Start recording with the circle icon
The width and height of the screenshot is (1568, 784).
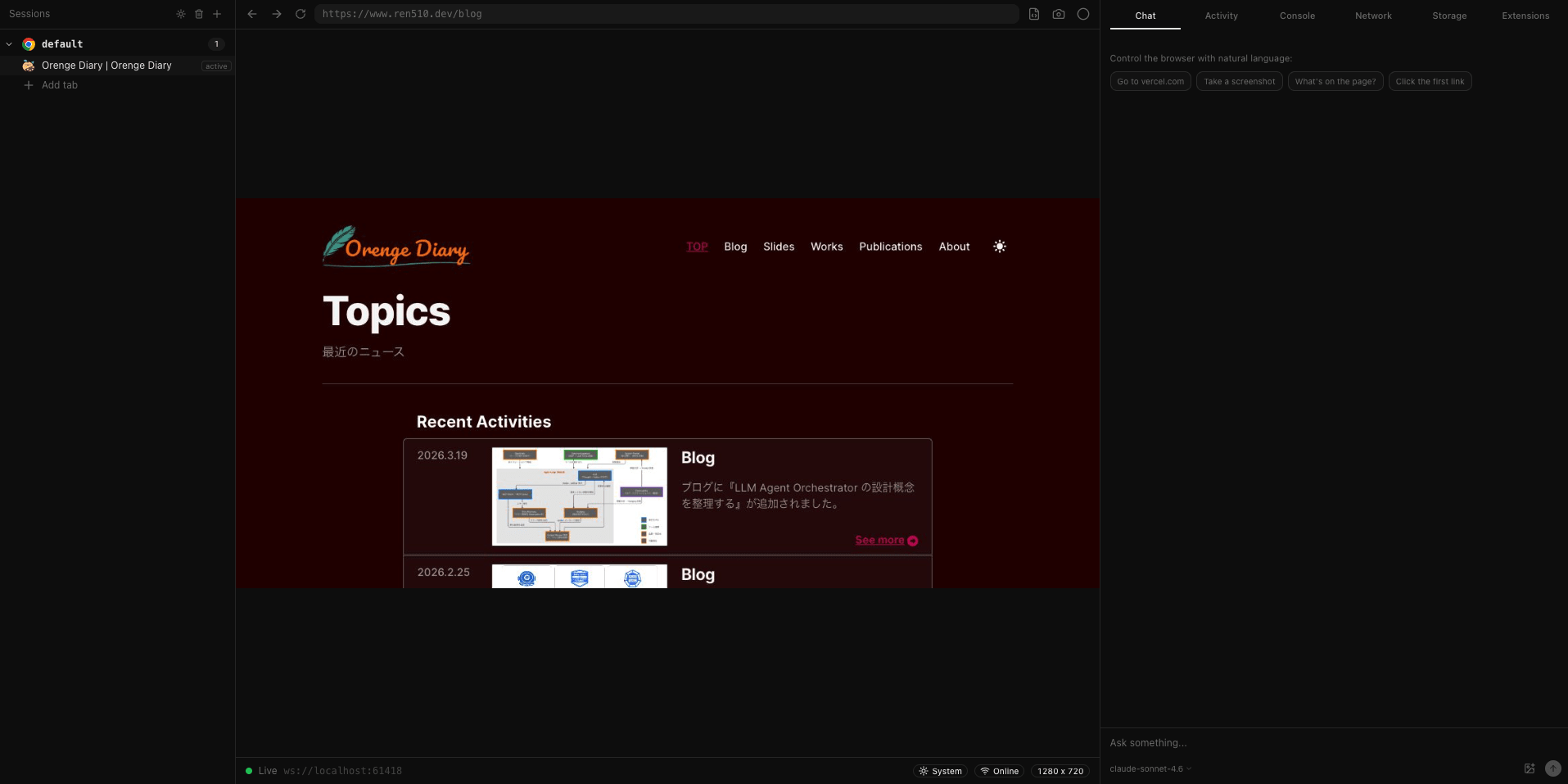pos(1083,14)
